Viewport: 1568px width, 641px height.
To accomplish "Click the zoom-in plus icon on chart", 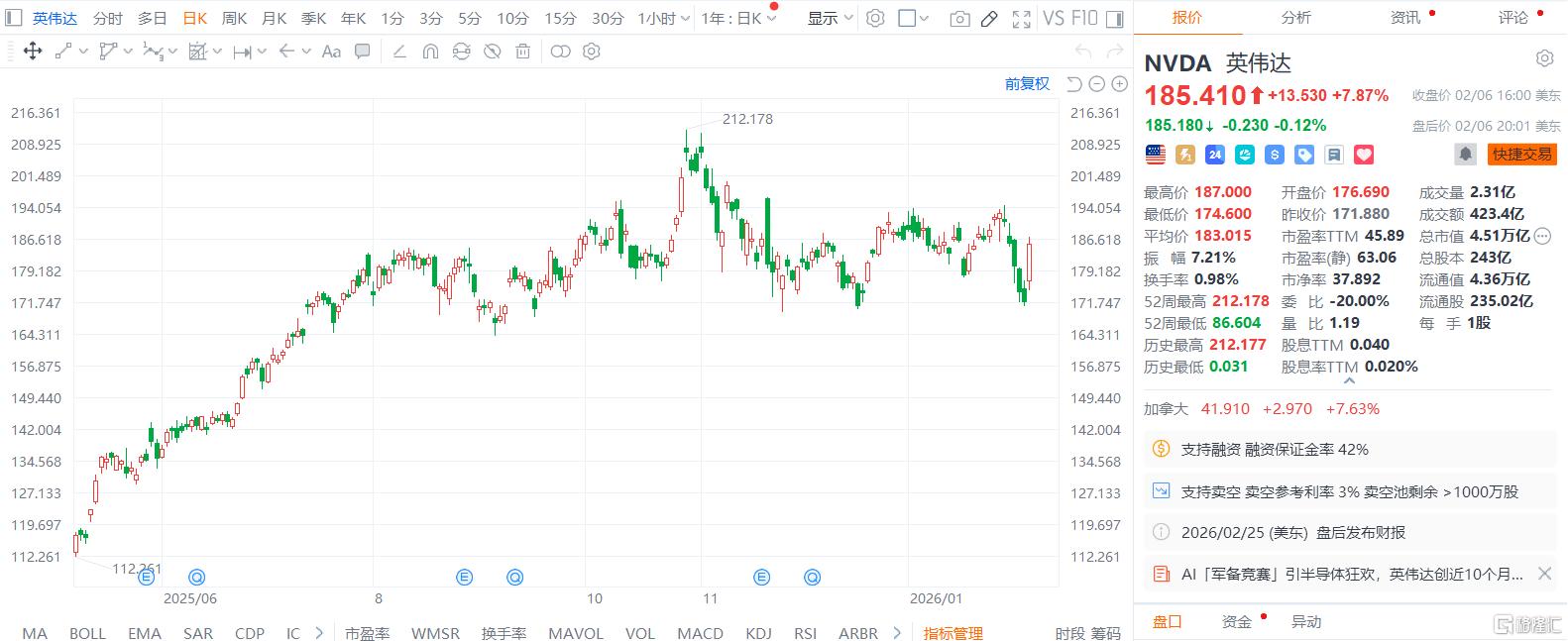I will coord(1120,84).
